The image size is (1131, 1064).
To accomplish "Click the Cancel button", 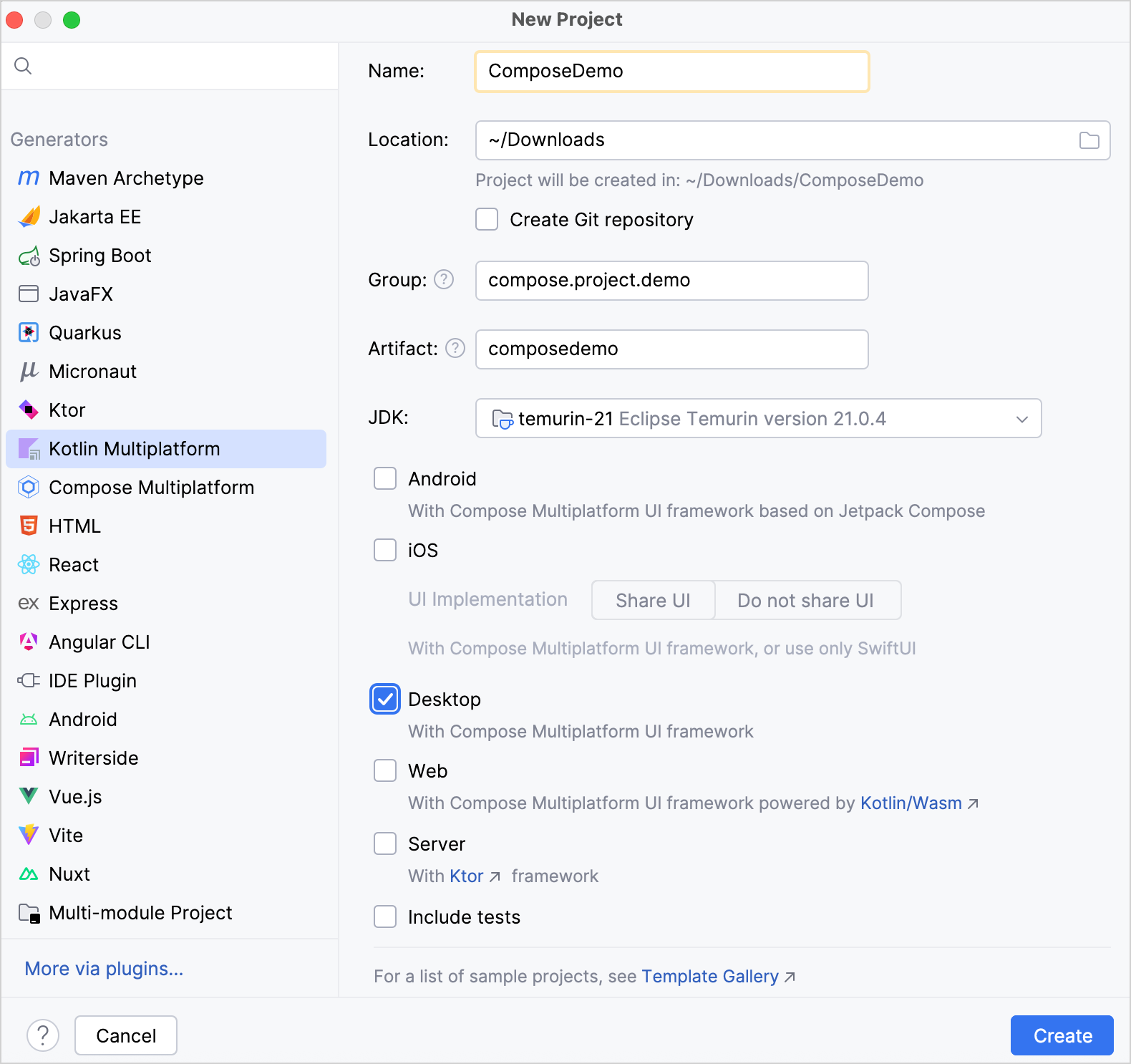I will [126, 1035].
